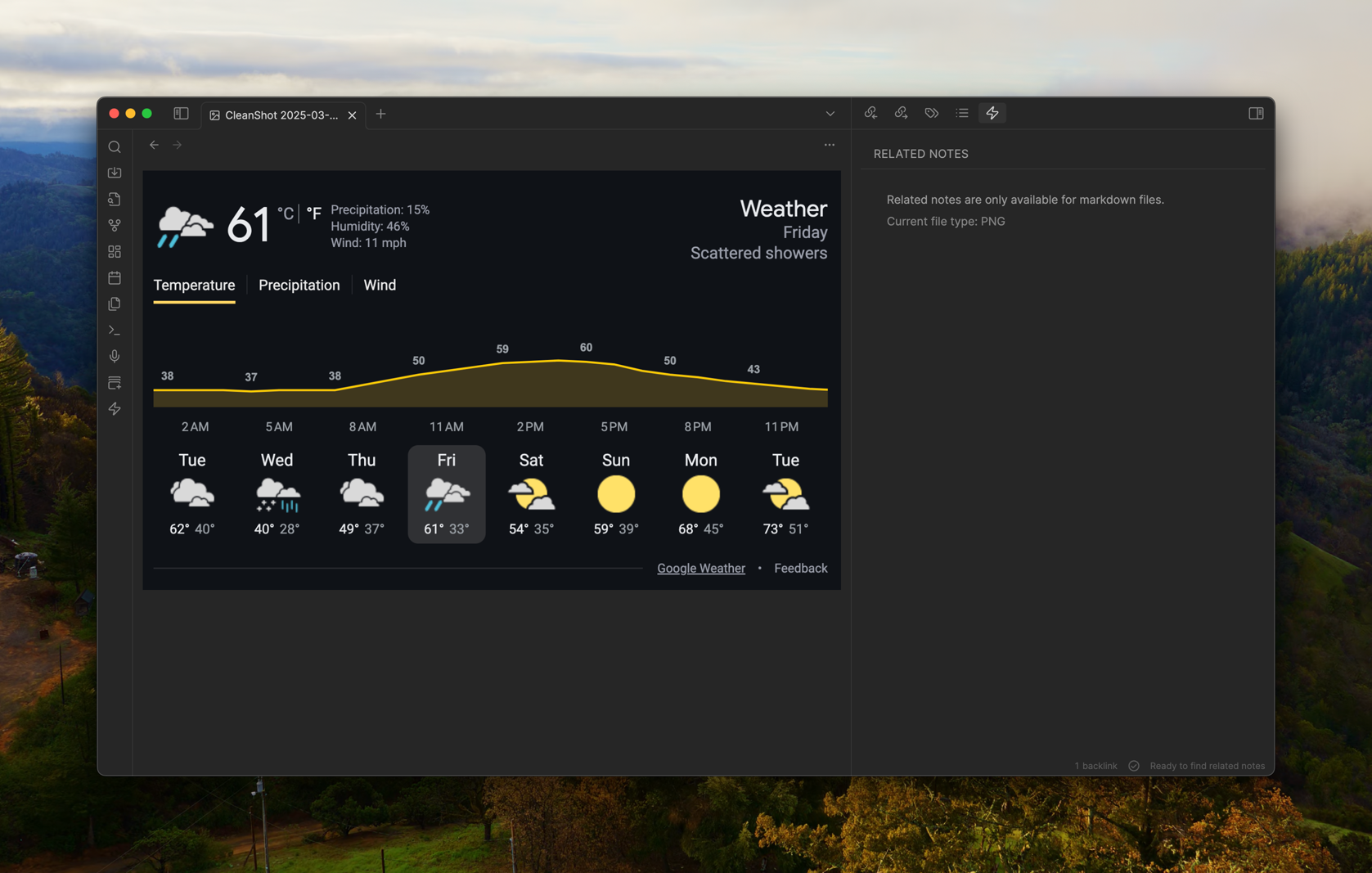Screen dimensions: 1372x873
Task: Click the import/download inbox ribbon icon
Action: pos(115,173)
